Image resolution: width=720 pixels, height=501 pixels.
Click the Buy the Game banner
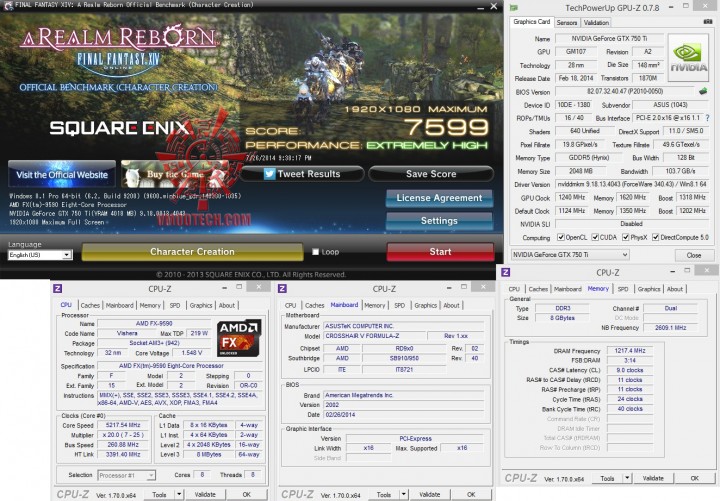174,174
